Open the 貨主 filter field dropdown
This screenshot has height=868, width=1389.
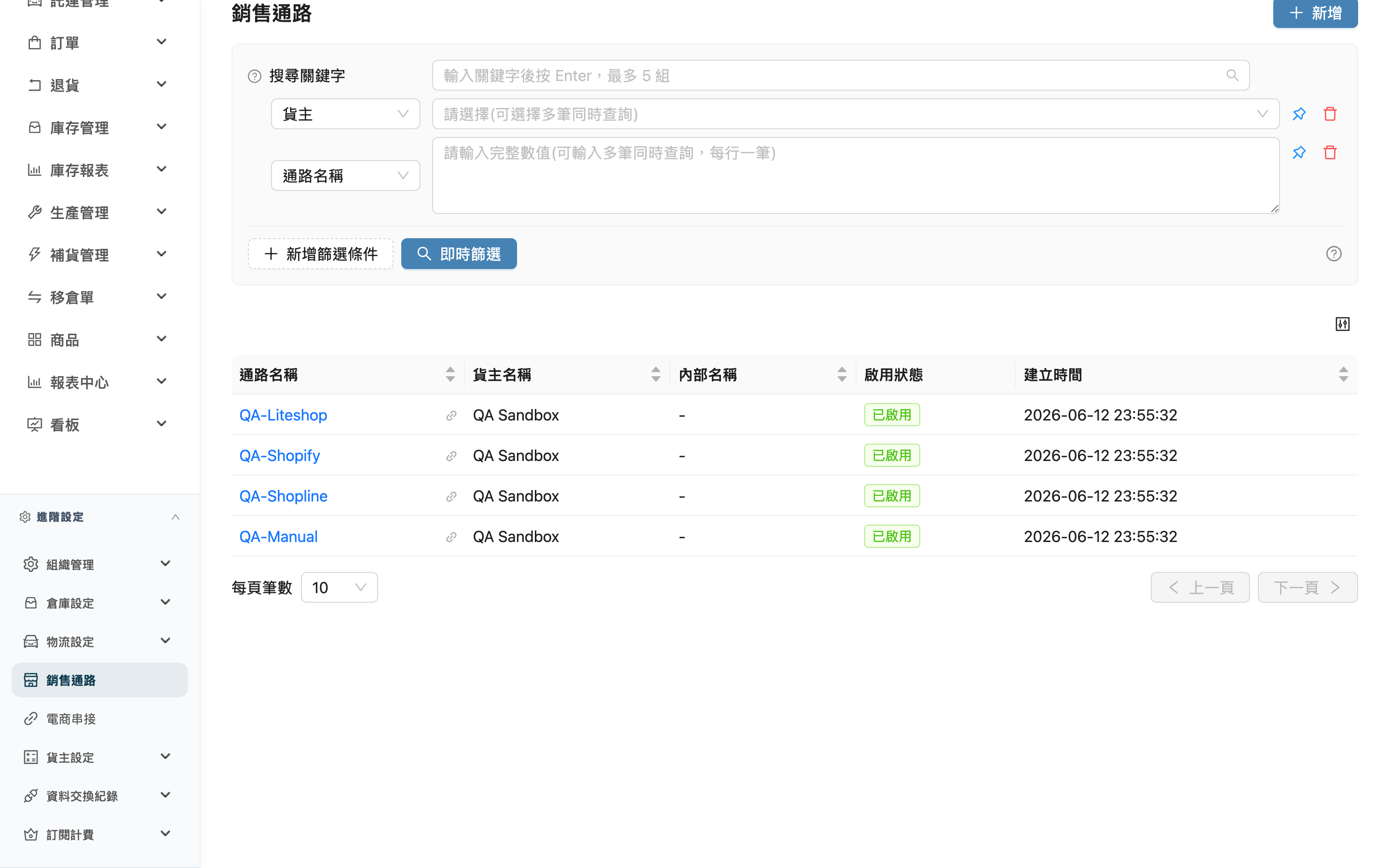(x=345, y=114)
